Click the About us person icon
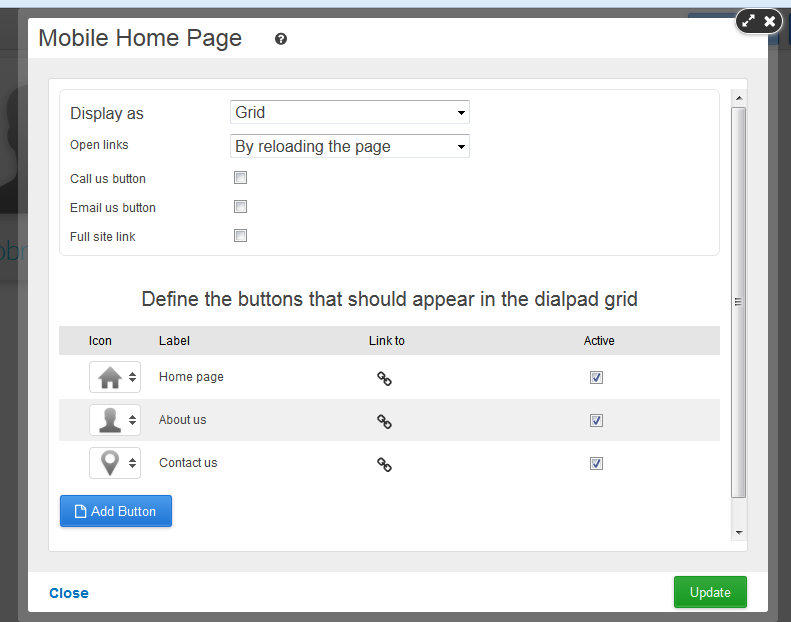The image size is (791, 622). point(109,420)
